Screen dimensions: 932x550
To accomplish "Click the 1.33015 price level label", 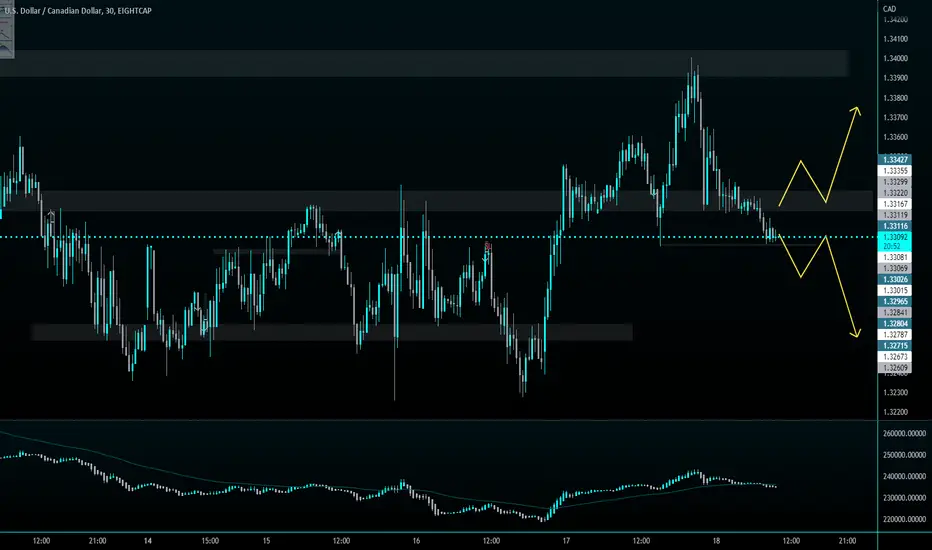I will [895, 291].
